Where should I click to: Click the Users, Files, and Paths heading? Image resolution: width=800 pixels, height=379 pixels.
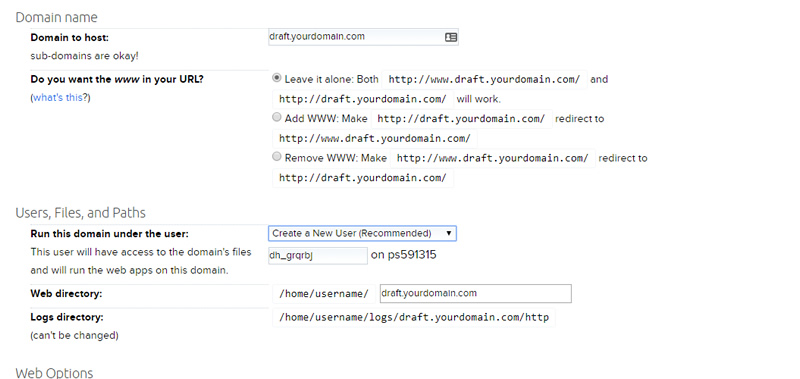coord(81,213)
